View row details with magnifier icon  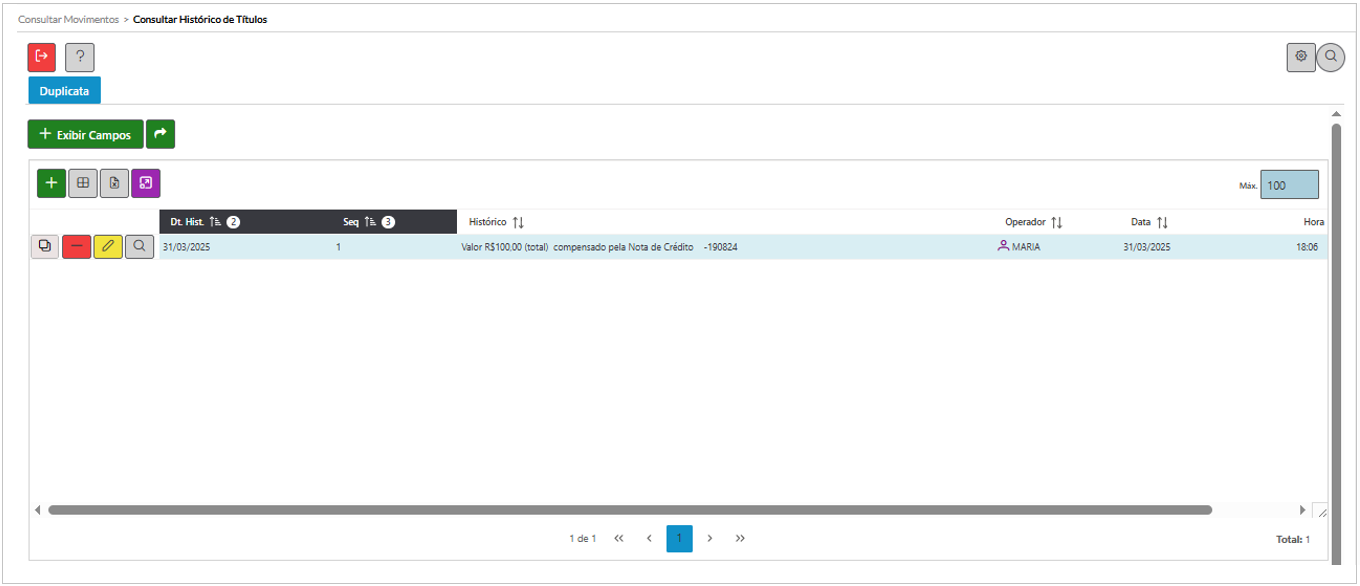tap(140, 247)
